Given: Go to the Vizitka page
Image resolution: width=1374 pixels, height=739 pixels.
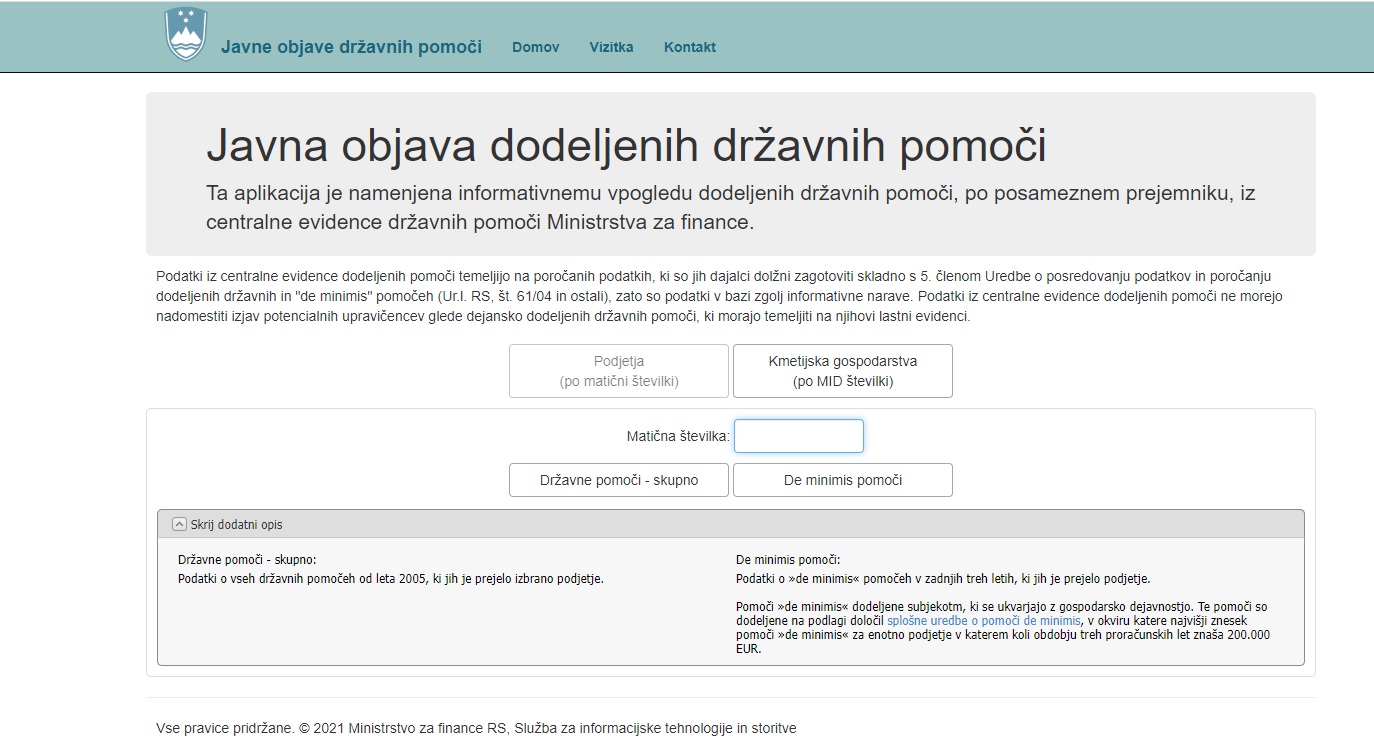Looking at the screenshot, I should coord(611,47).
